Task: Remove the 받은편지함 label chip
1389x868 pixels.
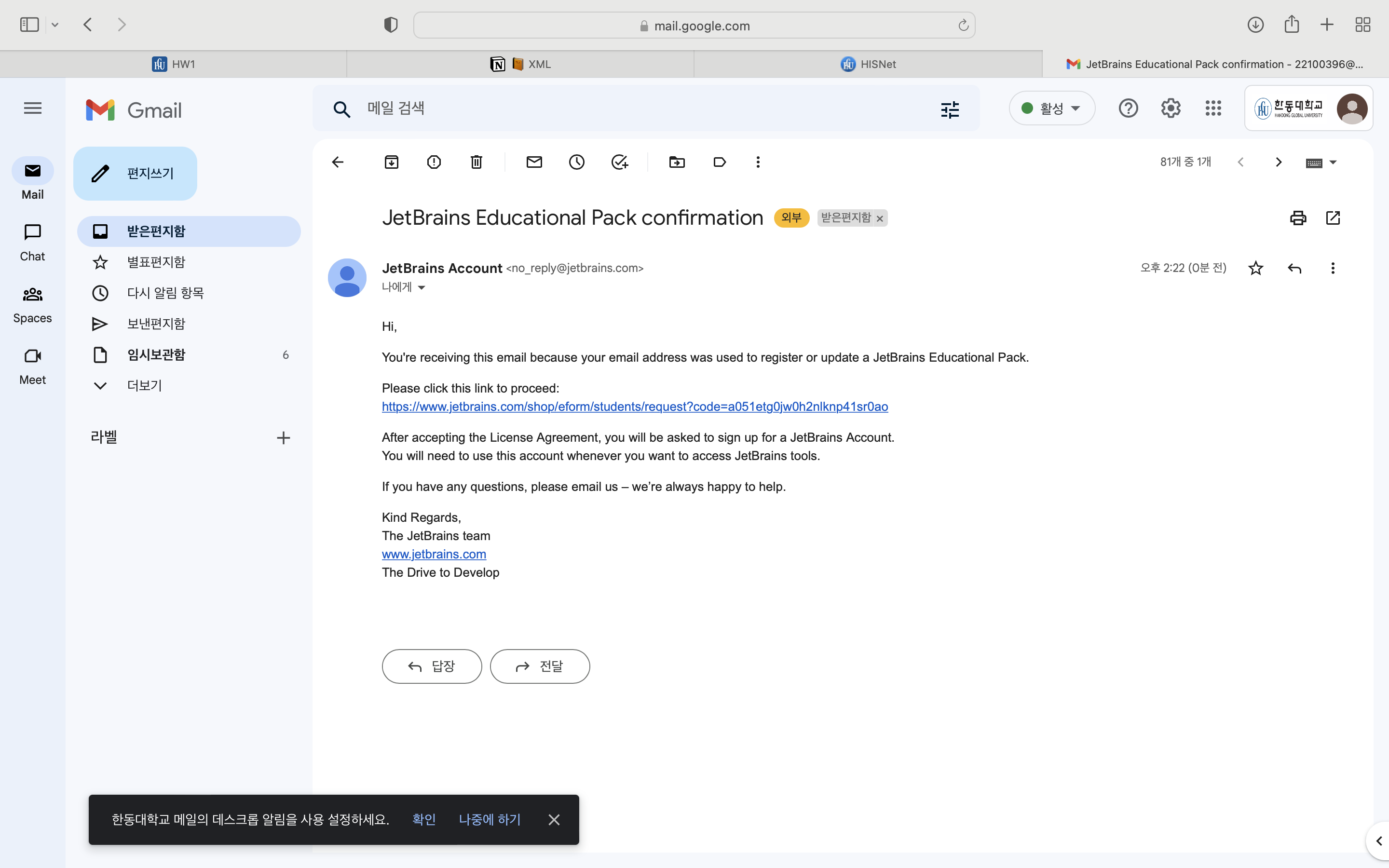Action: tap(879, 218)
